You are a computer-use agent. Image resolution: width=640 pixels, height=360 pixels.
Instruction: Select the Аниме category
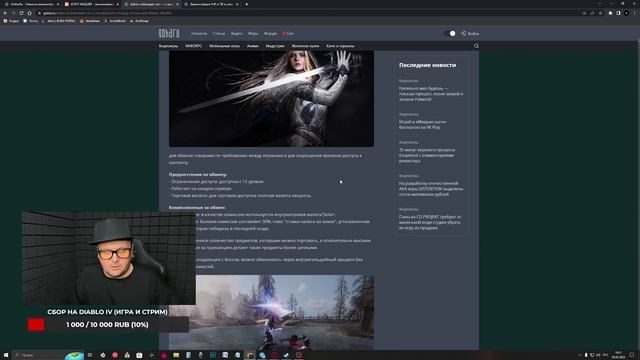tap(253, 46)
